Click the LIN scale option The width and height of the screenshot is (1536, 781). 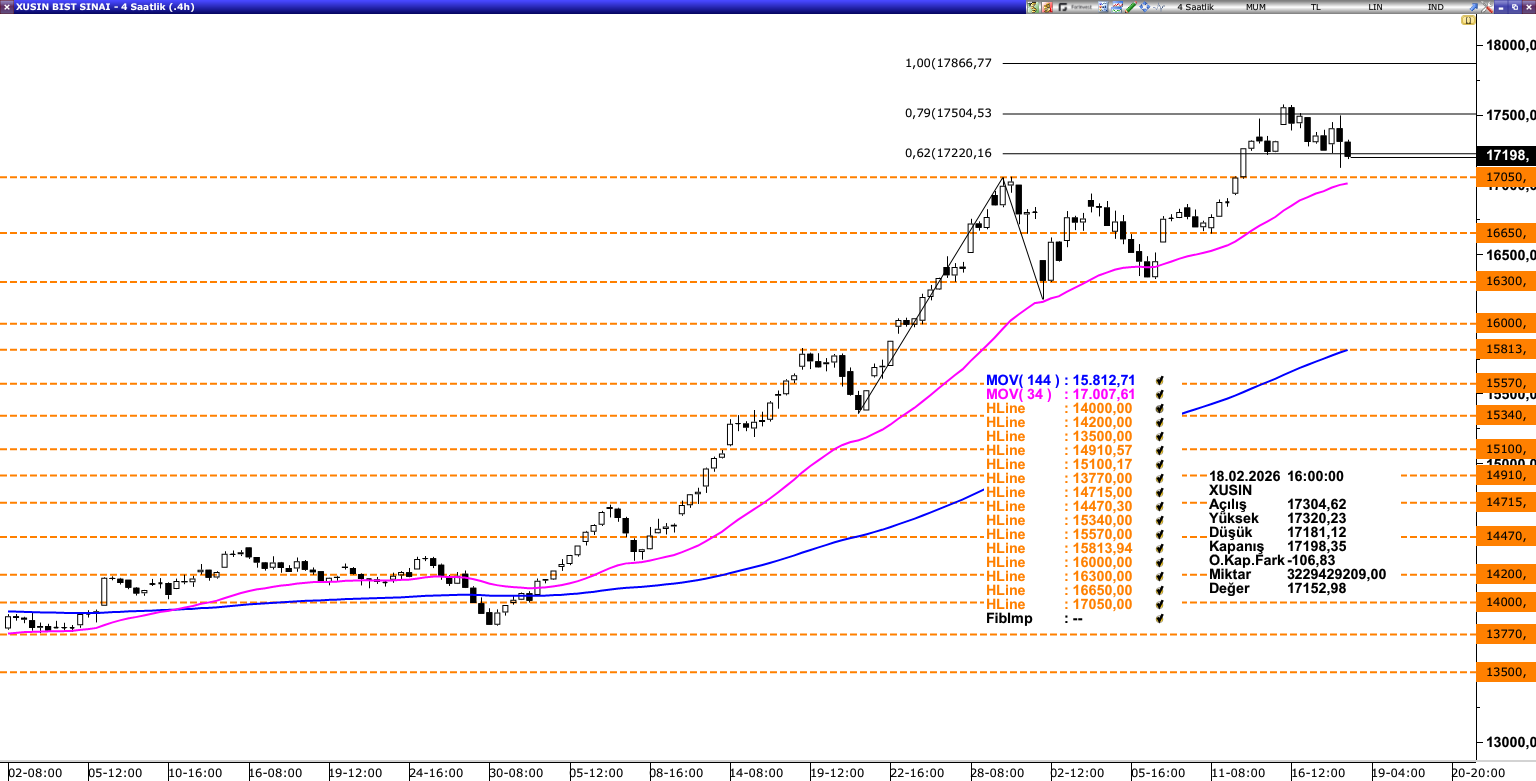pyautogui.click(x=1376, y=7)
